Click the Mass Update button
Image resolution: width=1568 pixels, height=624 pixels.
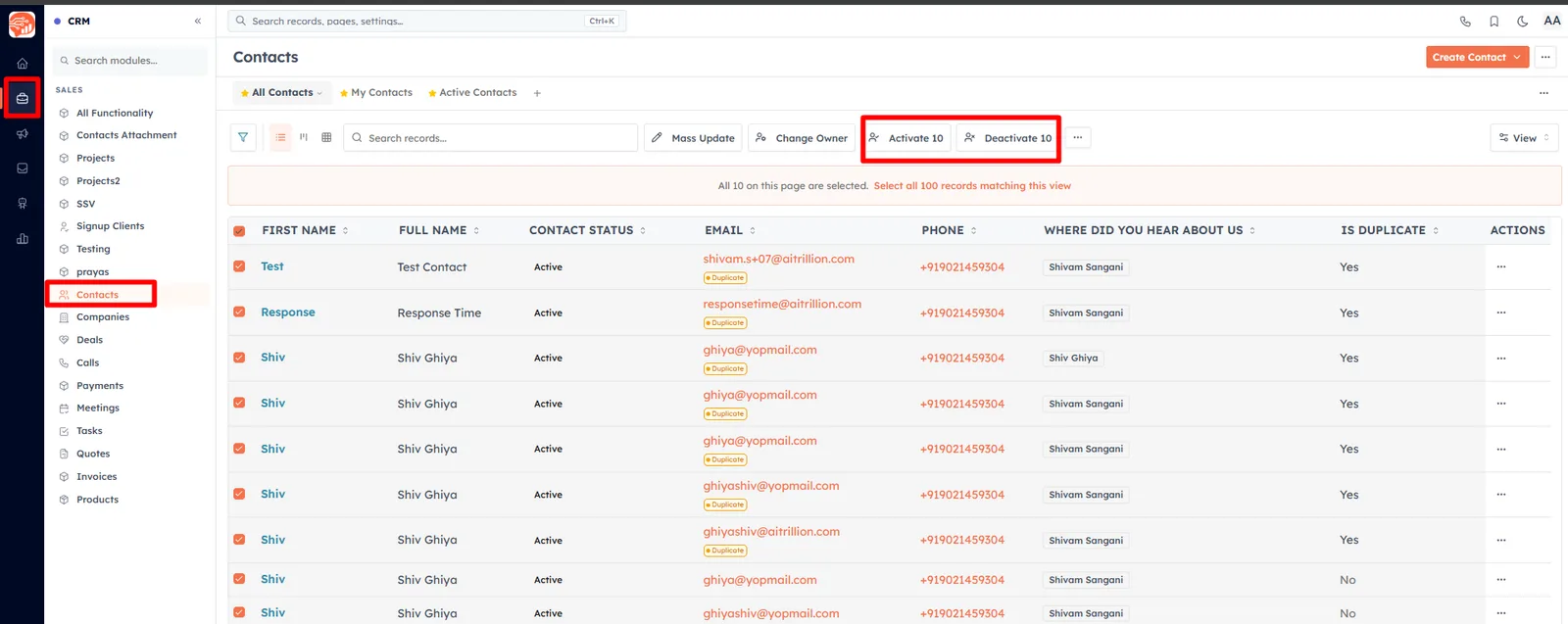coord(693,138)
